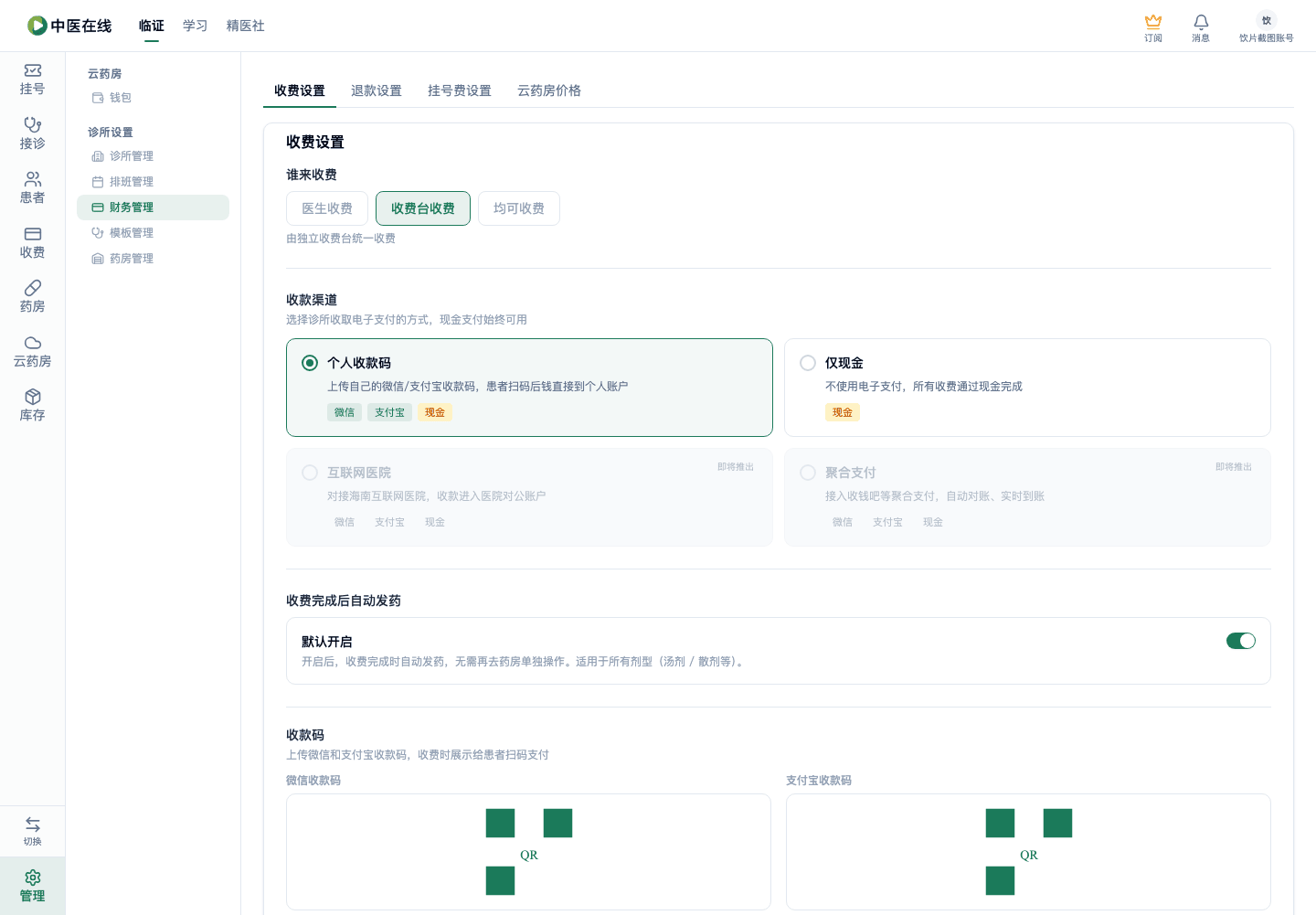Open the 消息 bell notifications icon
The image size is (1316, 915).
click(x=1201, y=21)
